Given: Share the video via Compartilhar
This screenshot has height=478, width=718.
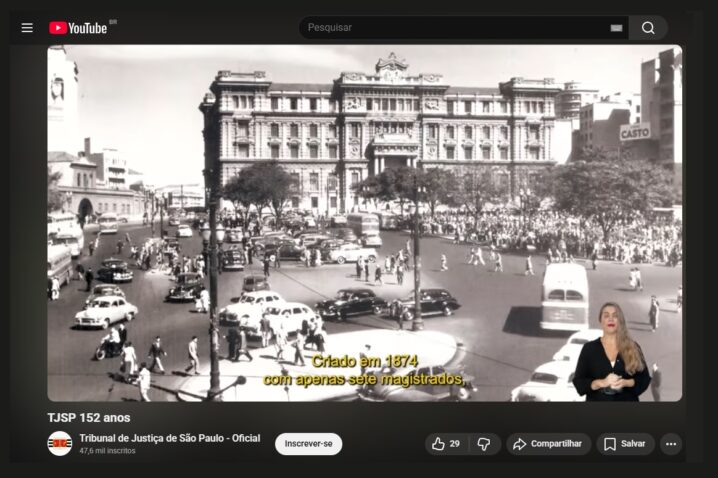Looking at the screenshot, I should [x=548, y=444].
